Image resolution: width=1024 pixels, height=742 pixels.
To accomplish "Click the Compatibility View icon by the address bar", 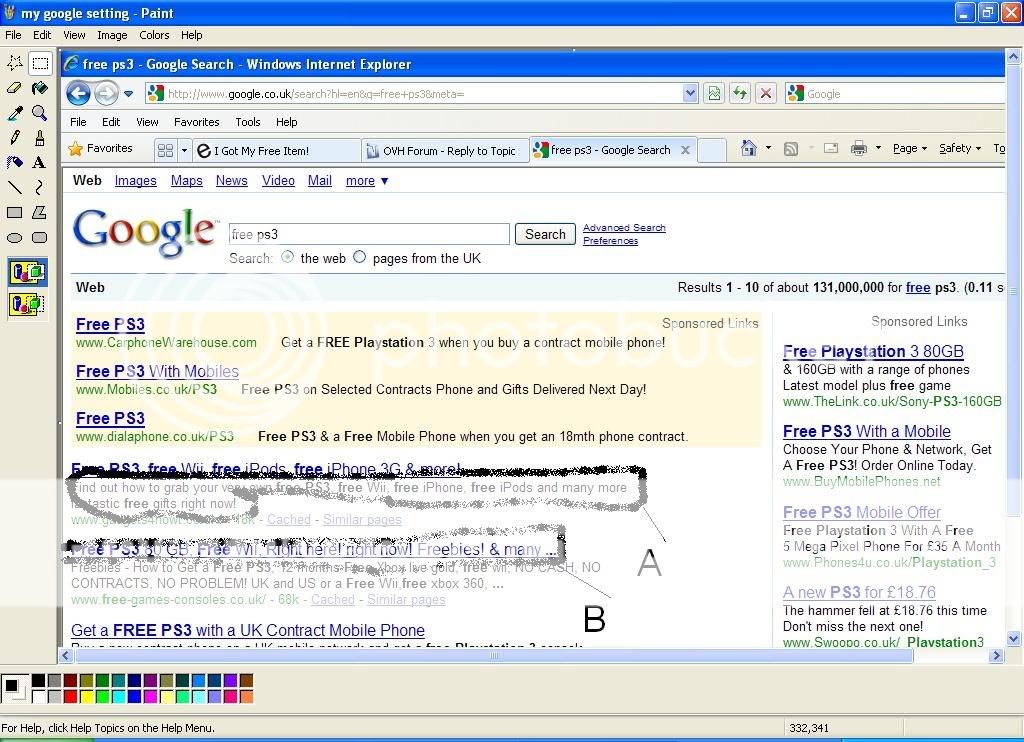I will (x=714, y=94).
